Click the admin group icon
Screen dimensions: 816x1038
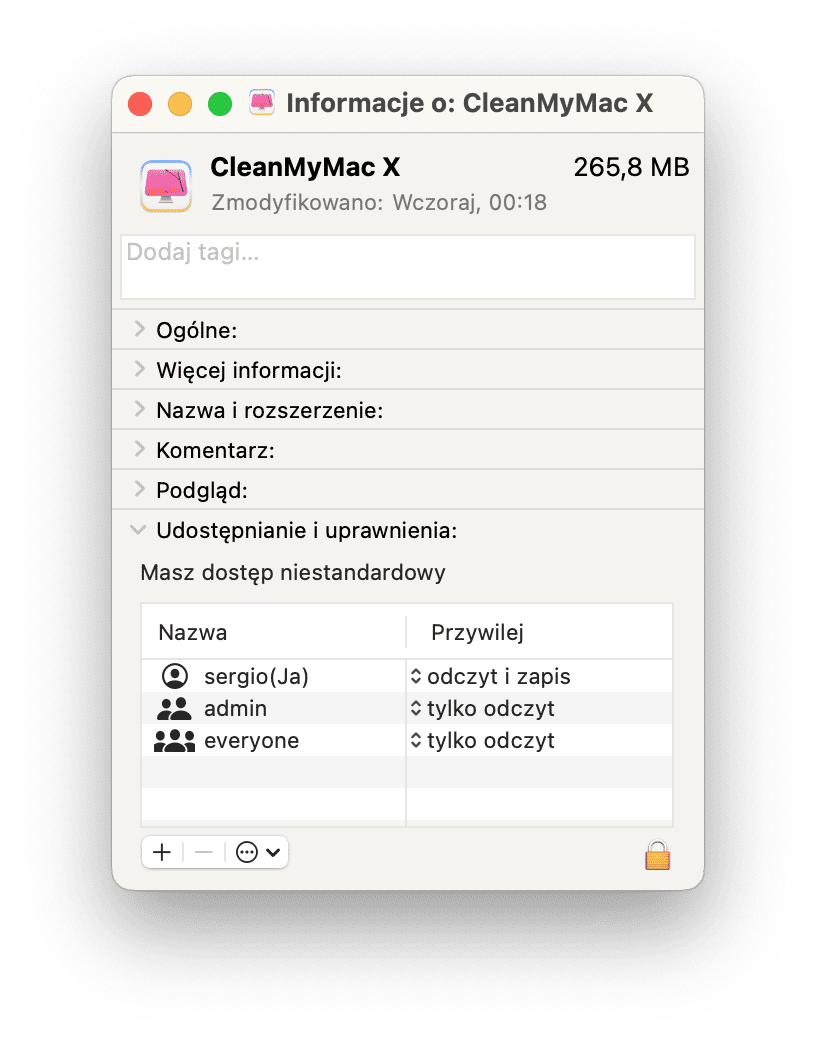tap(174, 708)
